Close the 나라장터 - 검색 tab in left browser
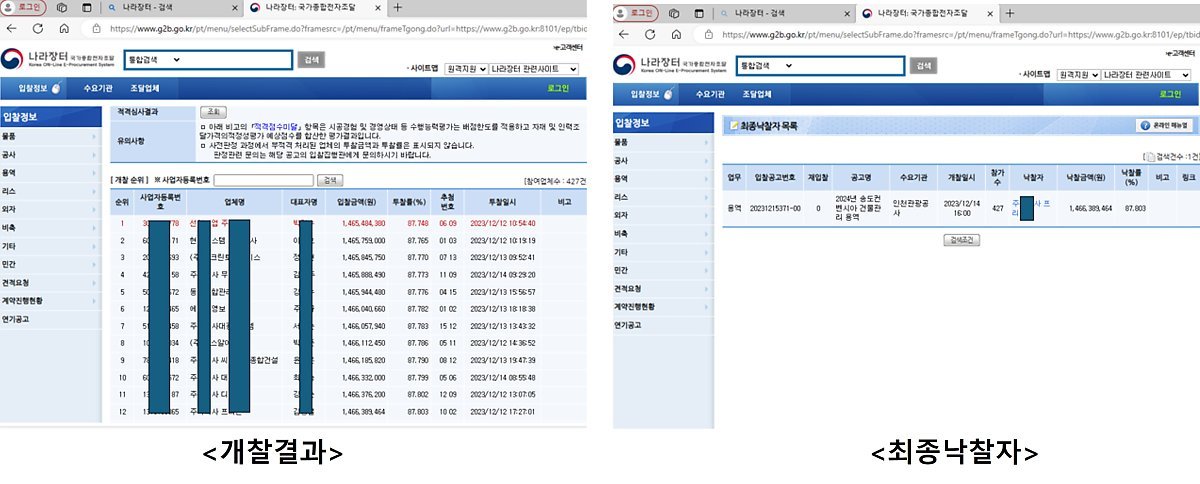Image resolution: width=1200 pixels, height=484 pixels. [x=235, y=8]
